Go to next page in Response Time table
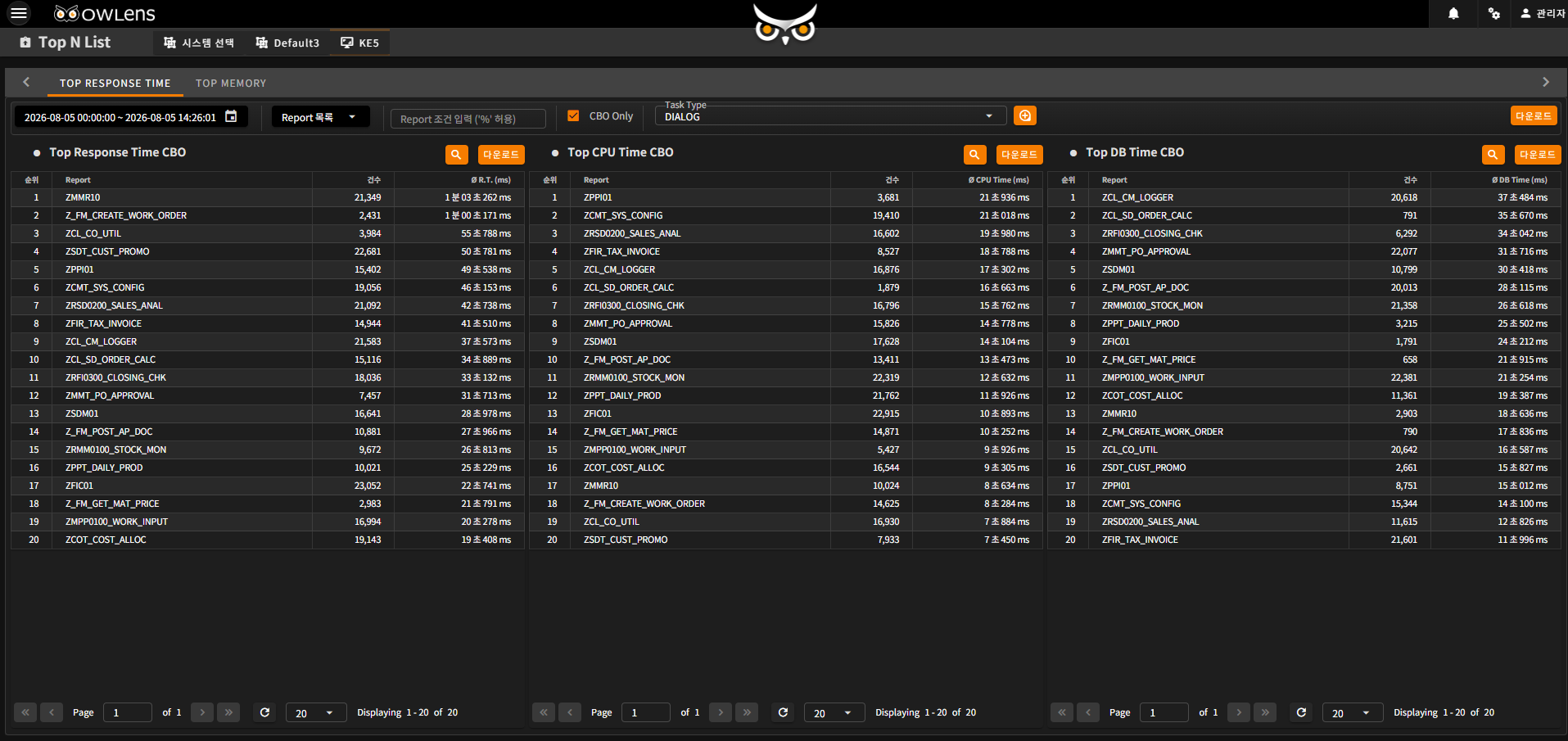1568x741 pixels. pos(202,712)
